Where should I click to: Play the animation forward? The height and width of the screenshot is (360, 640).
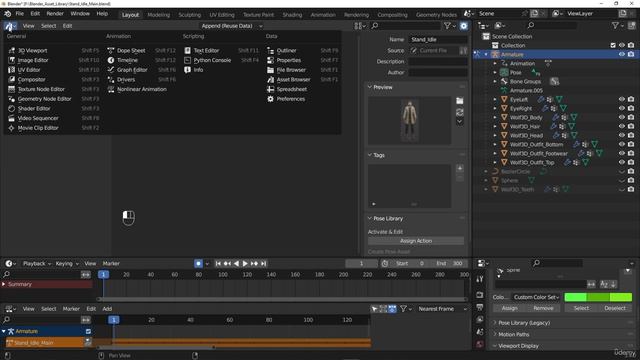[245, 264]
